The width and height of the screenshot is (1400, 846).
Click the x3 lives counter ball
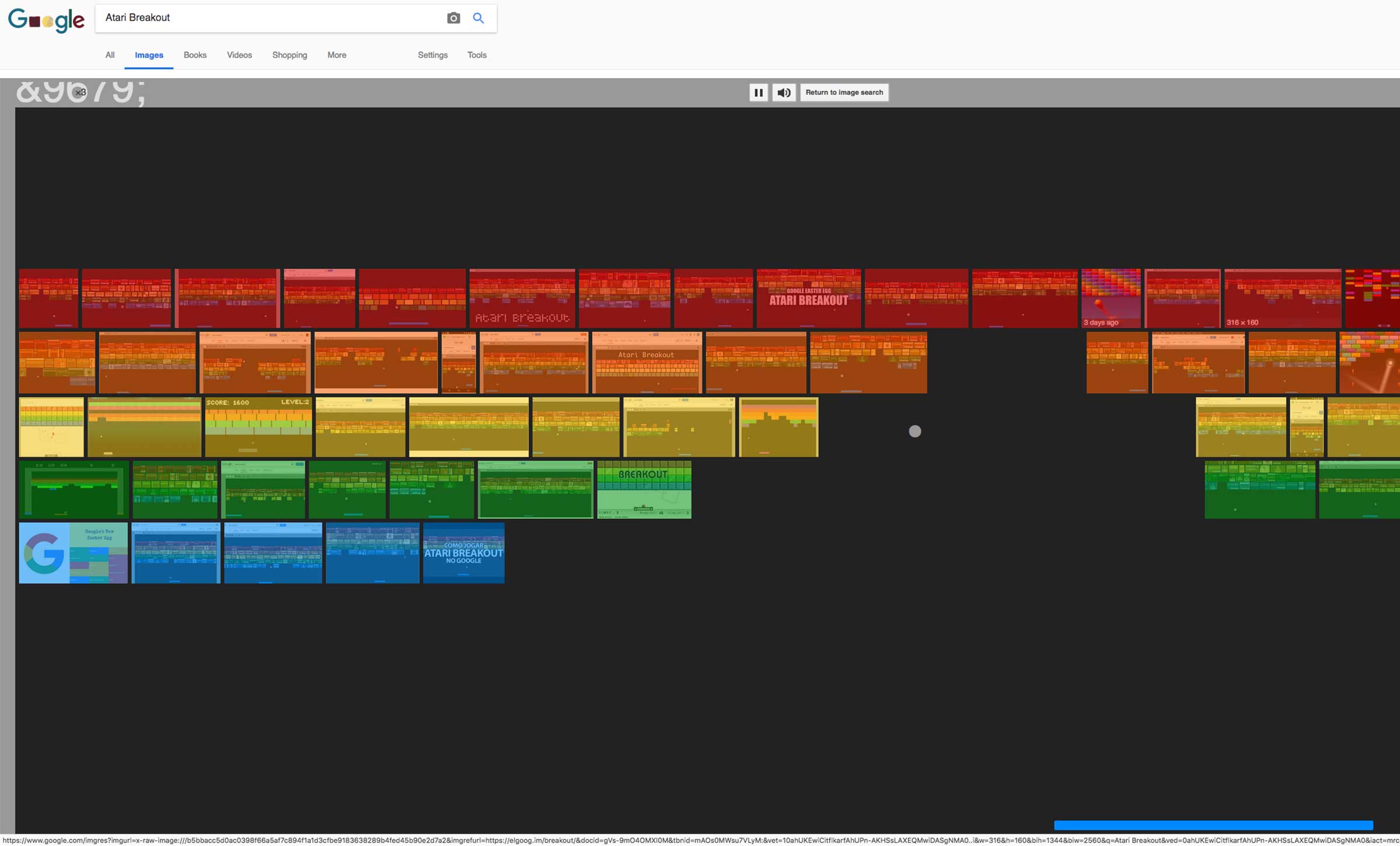(79, 92)
